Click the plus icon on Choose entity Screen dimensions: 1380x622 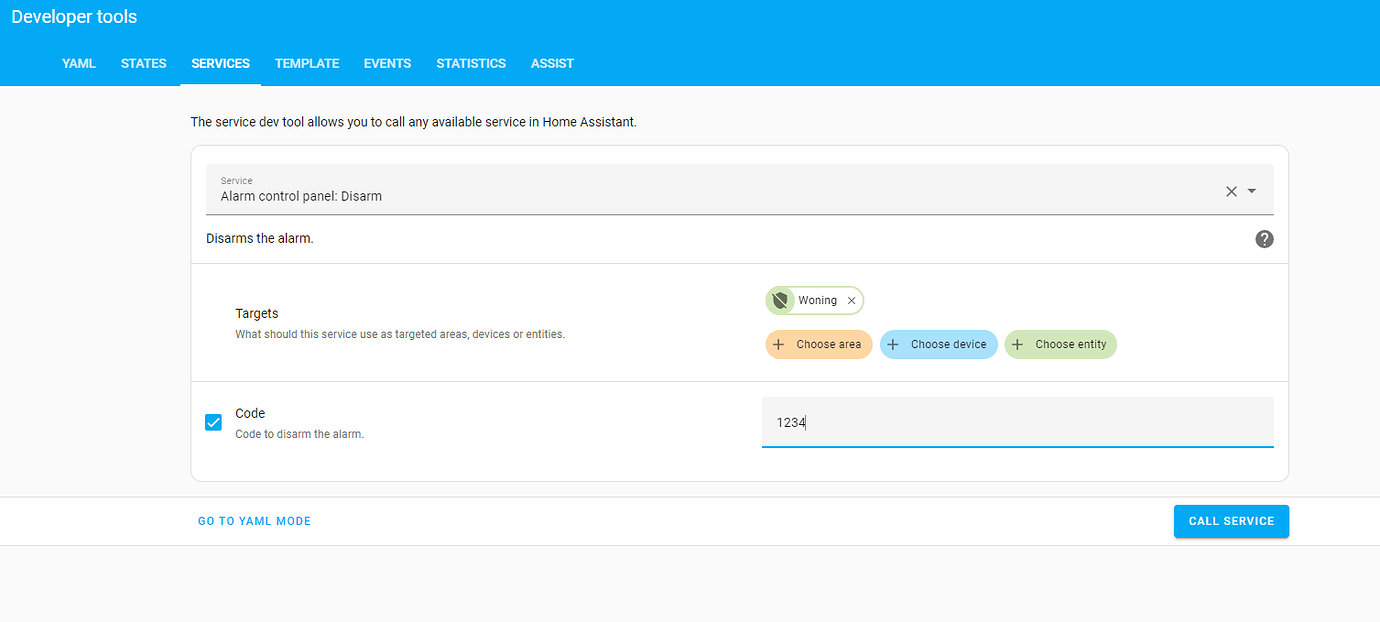click(x=1018, y=345)
